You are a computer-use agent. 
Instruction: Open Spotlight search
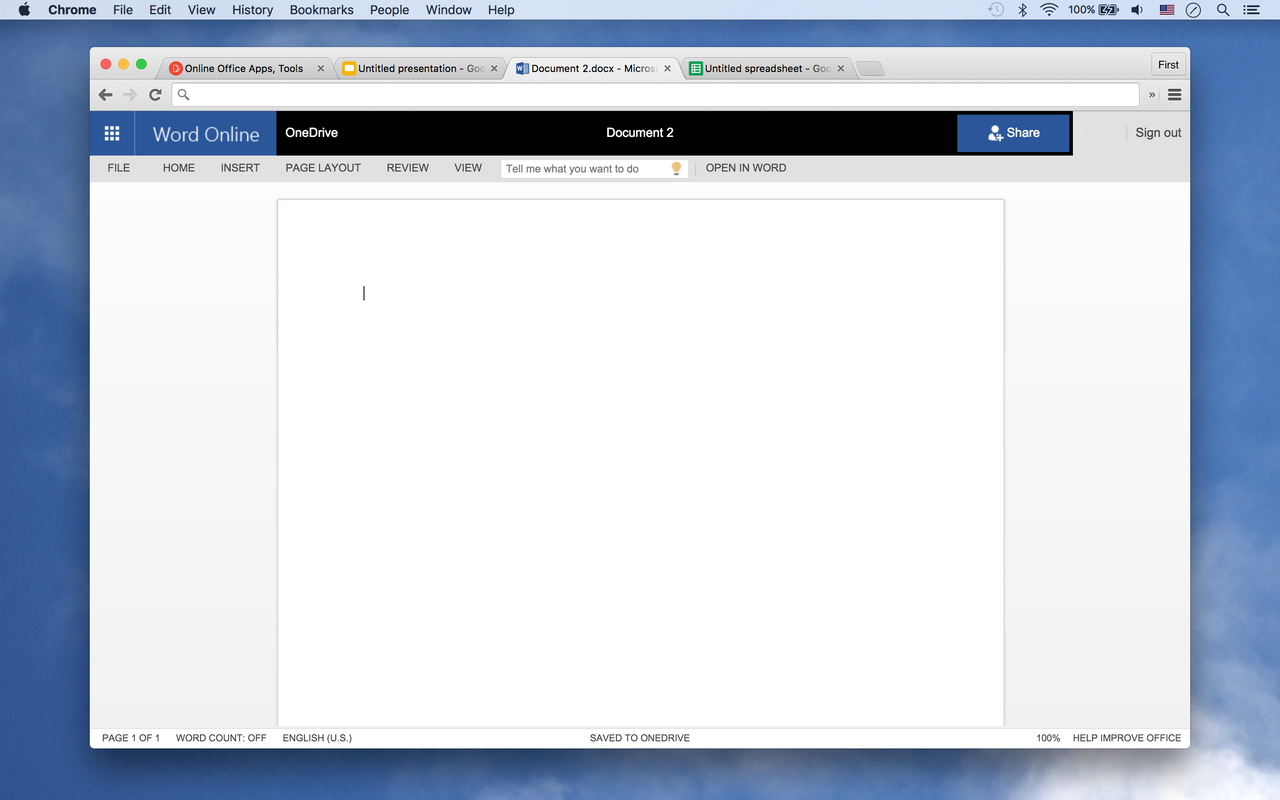[x=1222, y=10]
